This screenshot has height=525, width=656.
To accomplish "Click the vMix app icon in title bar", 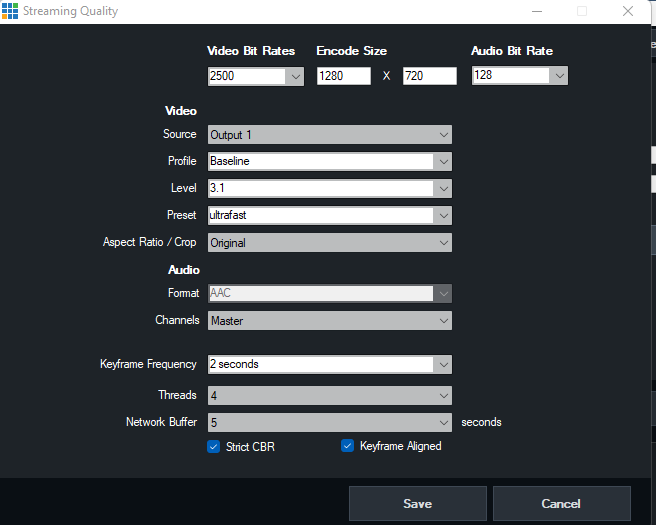I will coord(10,11).
